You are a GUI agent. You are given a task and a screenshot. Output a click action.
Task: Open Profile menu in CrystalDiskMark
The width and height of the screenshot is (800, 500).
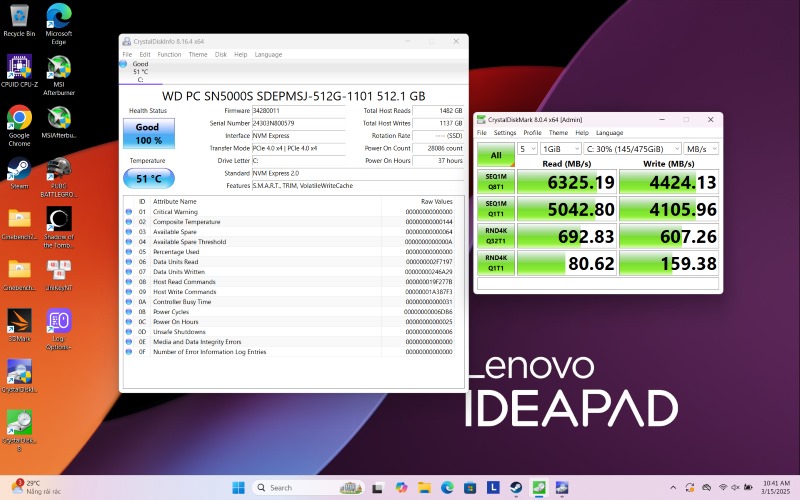coord(532,133)
